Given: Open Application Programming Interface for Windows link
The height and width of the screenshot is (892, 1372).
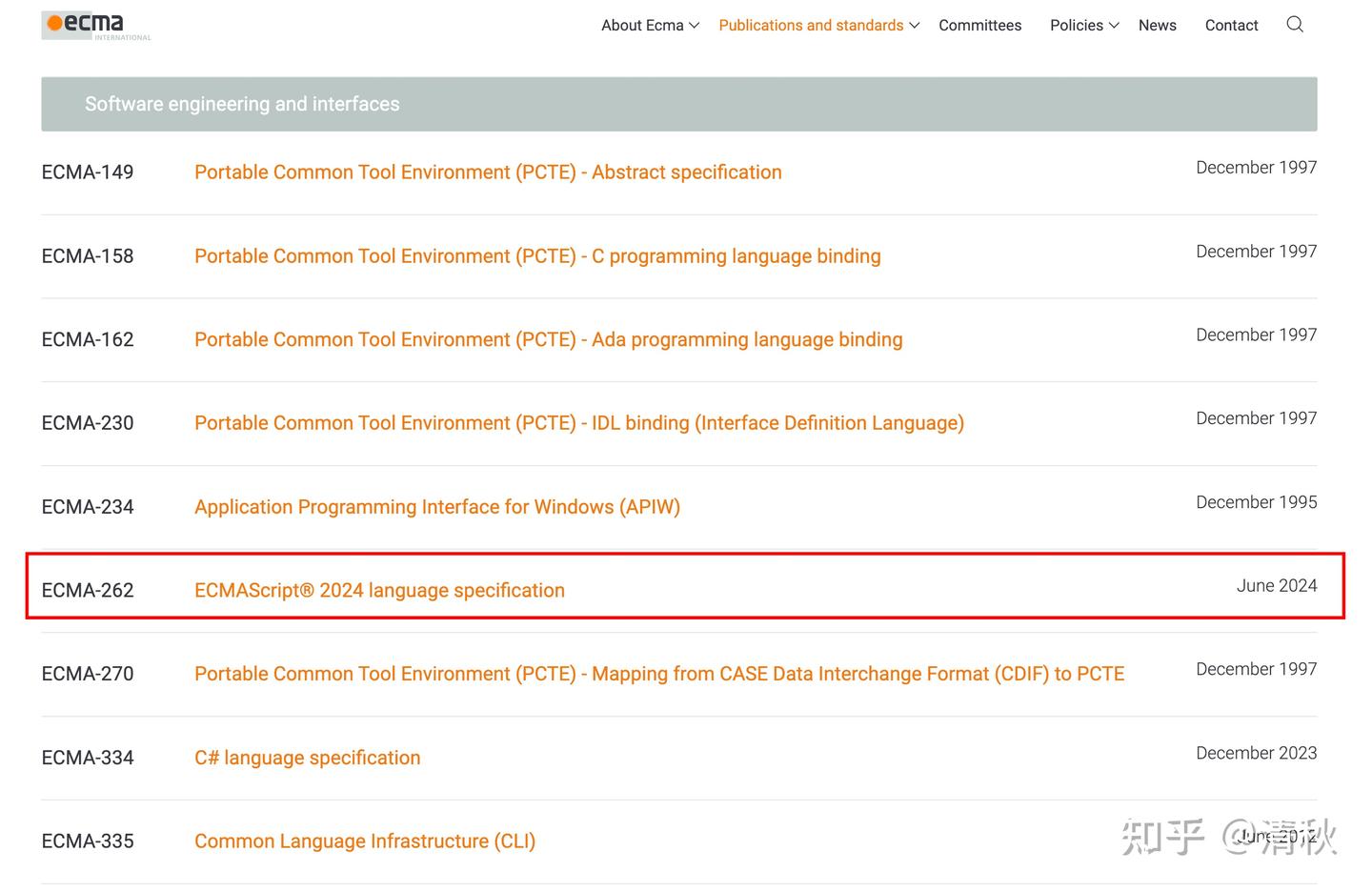Looking at the screenshot, I should tap(436, 507).
